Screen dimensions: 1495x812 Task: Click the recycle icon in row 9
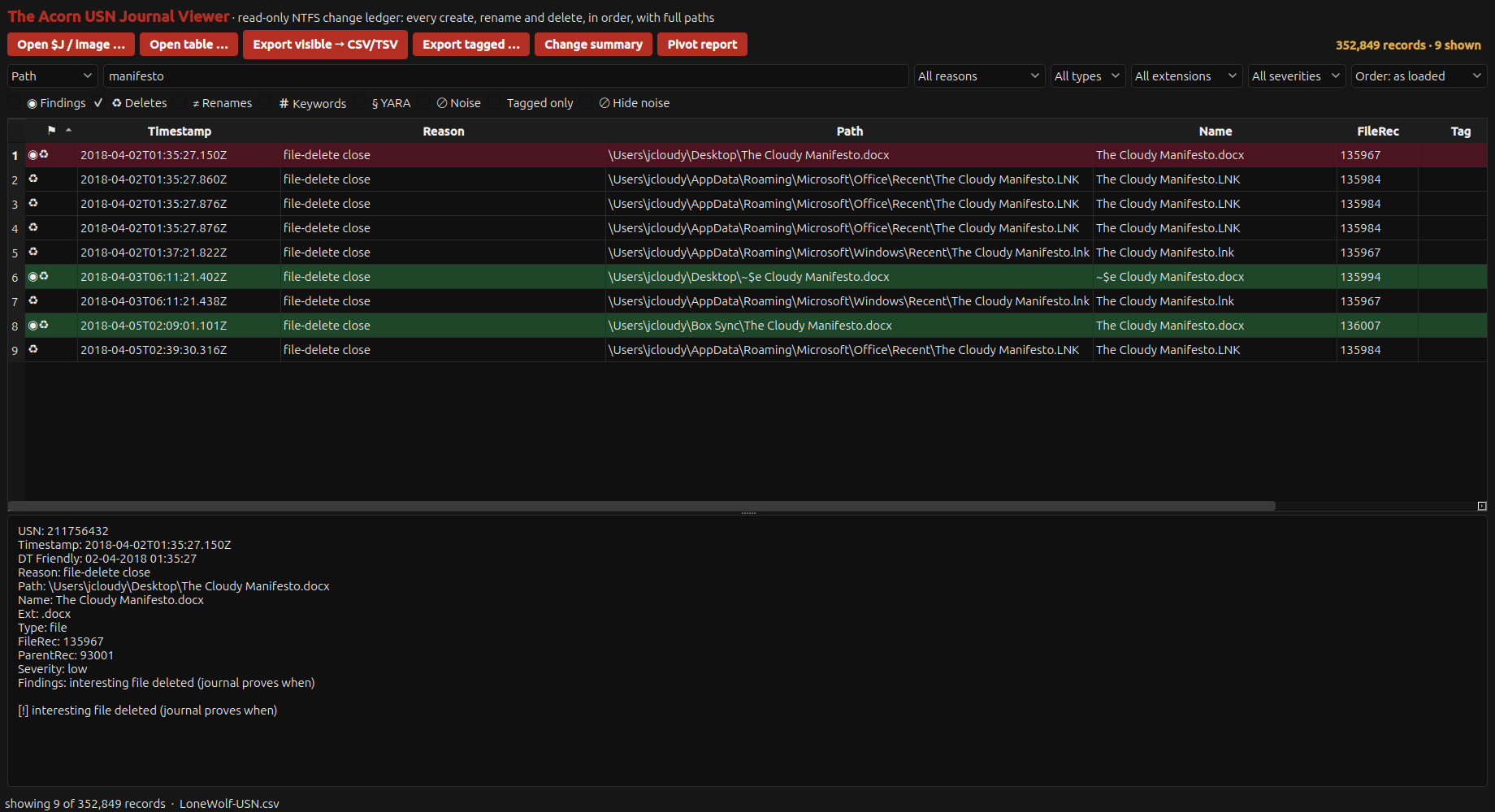coord(33,349)
